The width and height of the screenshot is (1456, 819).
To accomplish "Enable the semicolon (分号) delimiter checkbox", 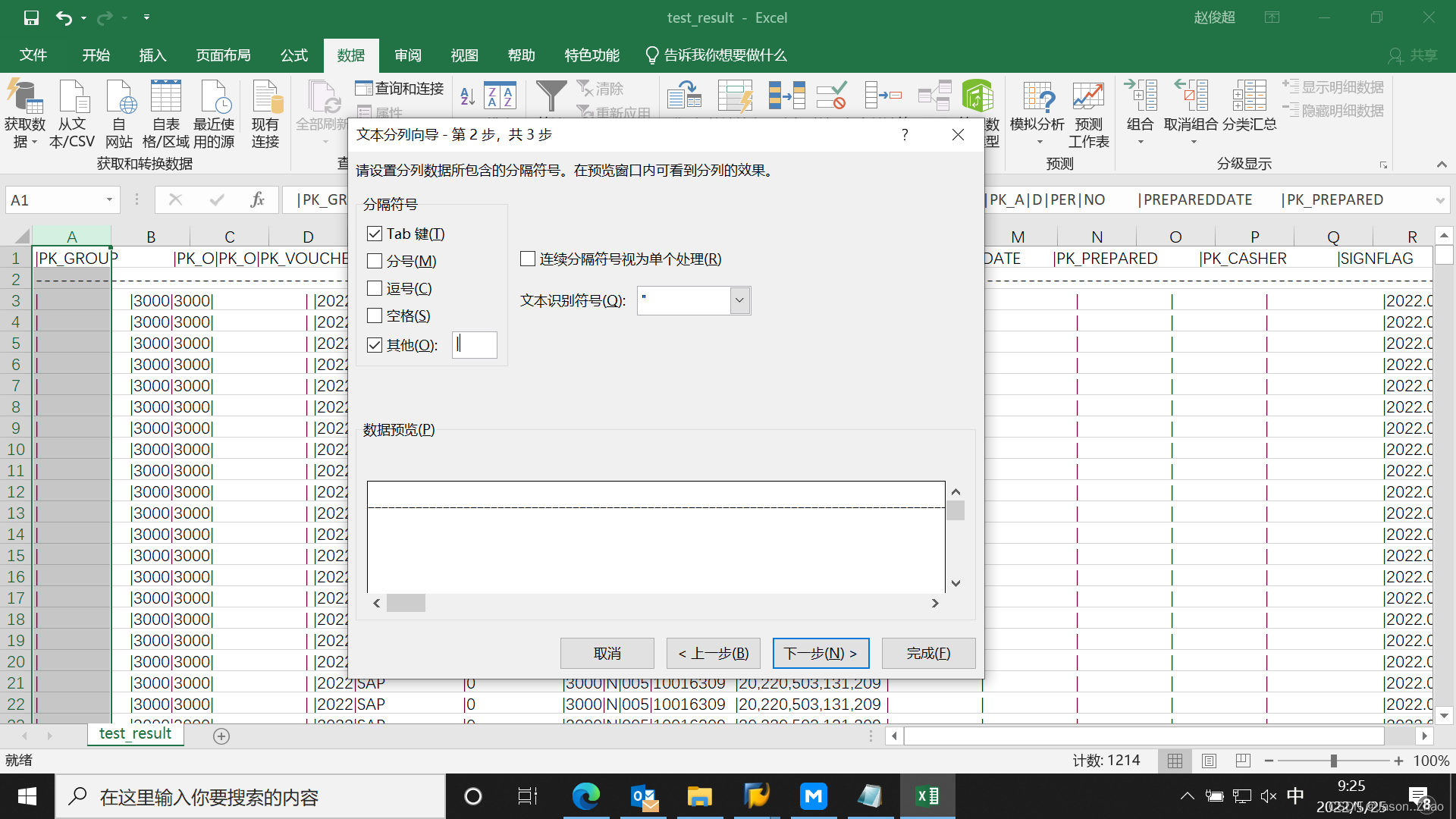I will pyautogui.click(x=375, y=261).
